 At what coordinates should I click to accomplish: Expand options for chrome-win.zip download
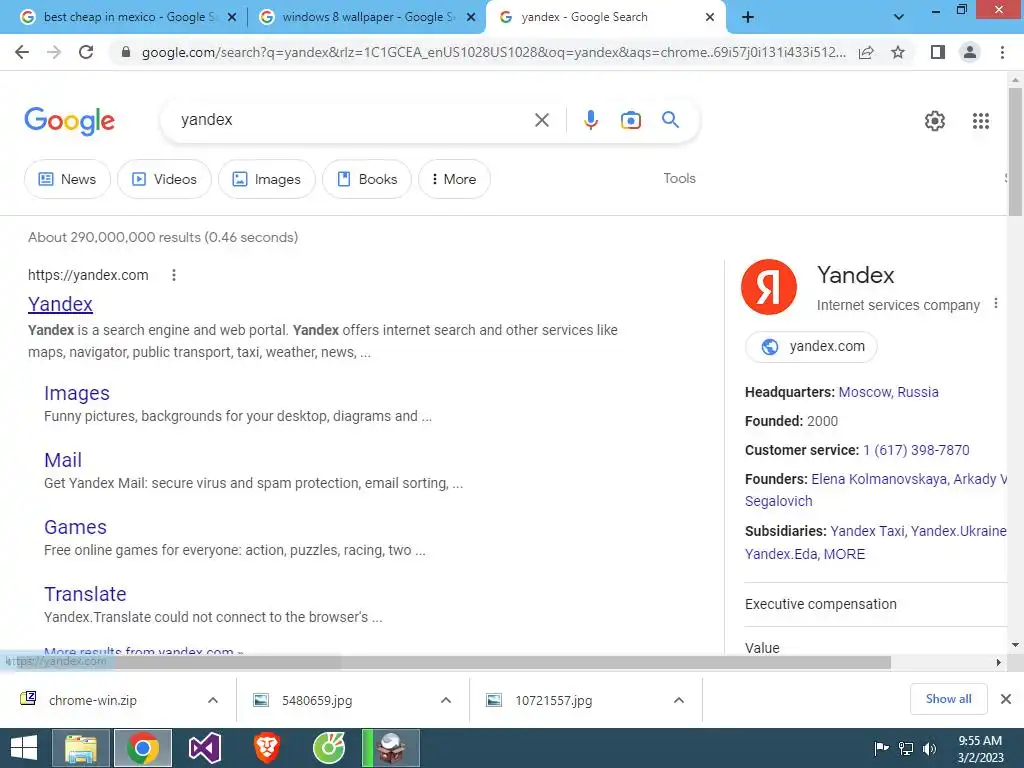(213, 700)
